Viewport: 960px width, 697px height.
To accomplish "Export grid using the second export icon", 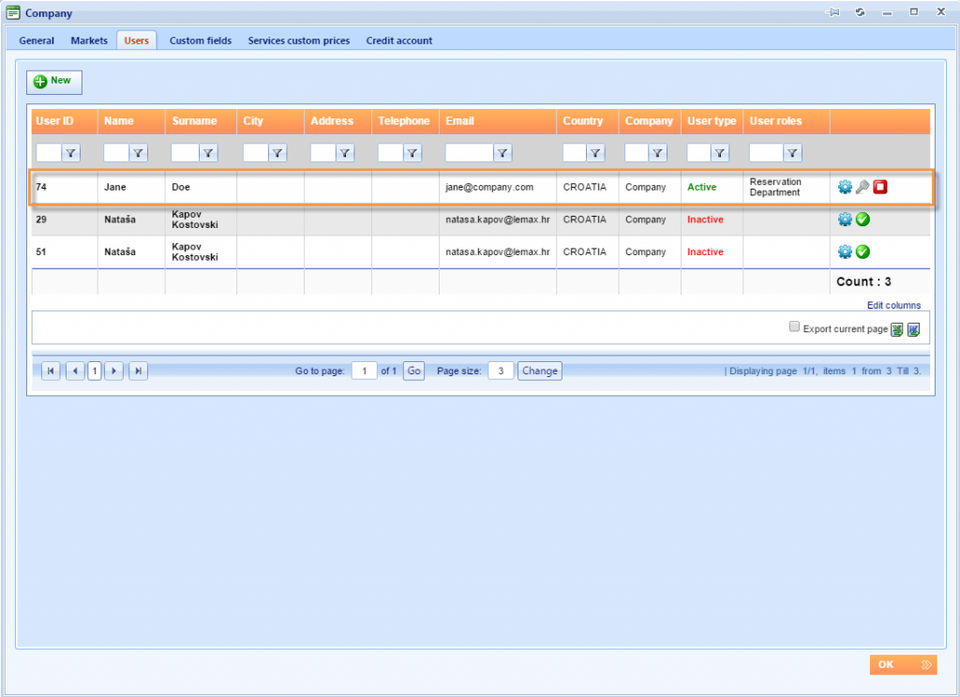I will point(913,330).
